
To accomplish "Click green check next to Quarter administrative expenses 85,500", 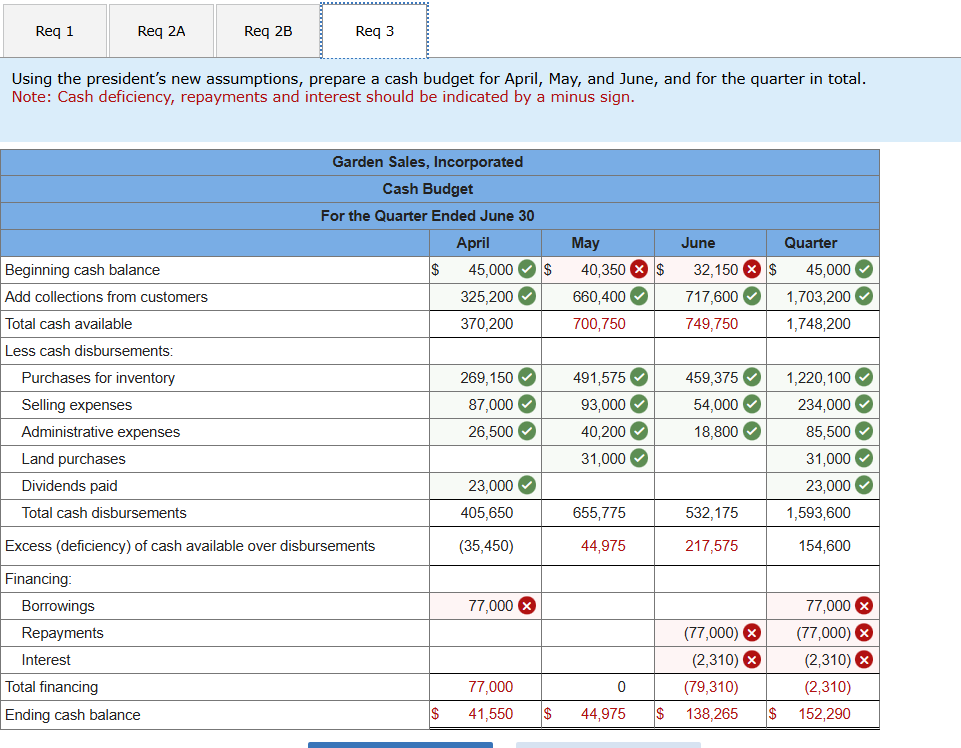I will (864, 431).
